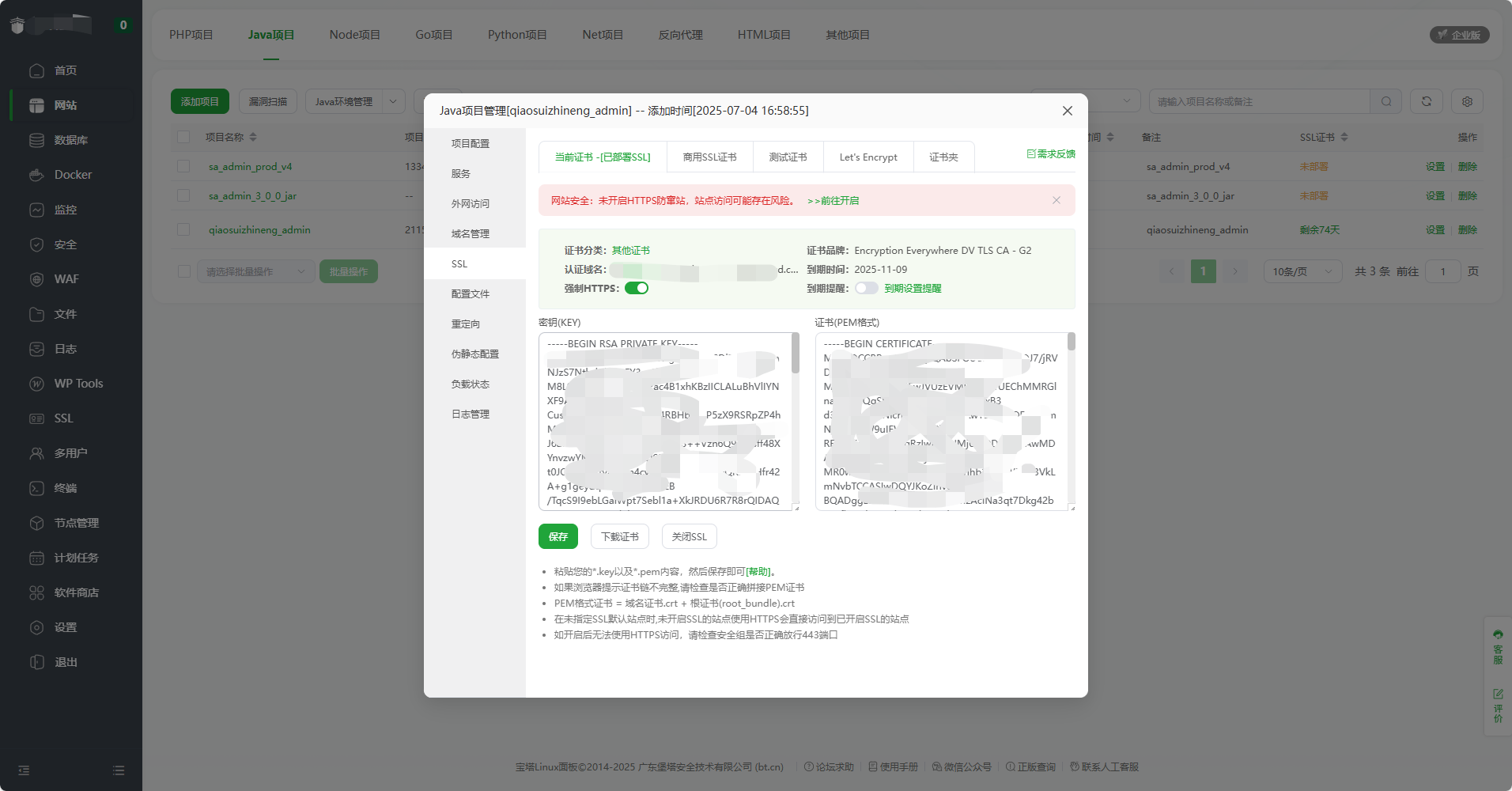Open the 终端 terminal sidebar icon
Image resolution: width=1512 pixels, height=791 pixels.
click(36, 488)
